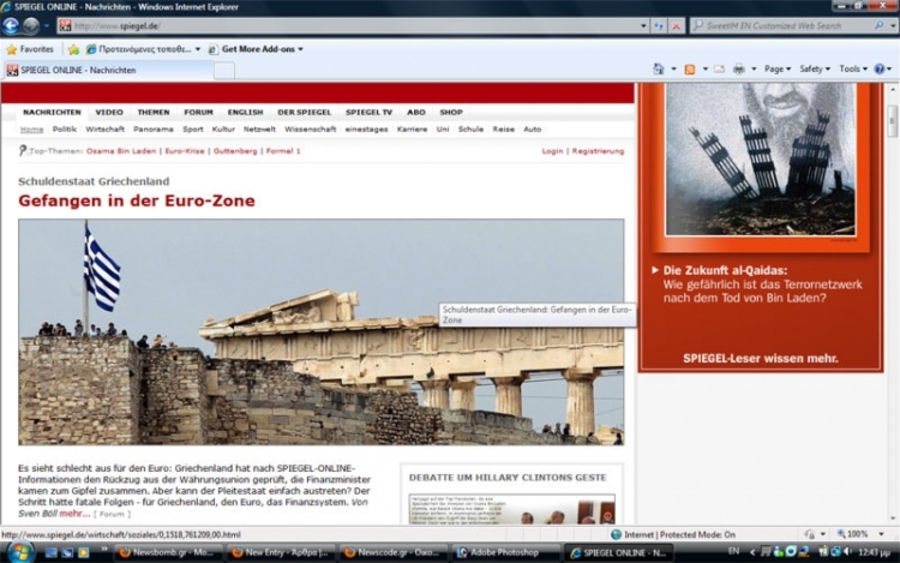Open the Gefangen in der Euro-Zone headline
Viewport: 900px width, 563px height.
tap(137, 200)
